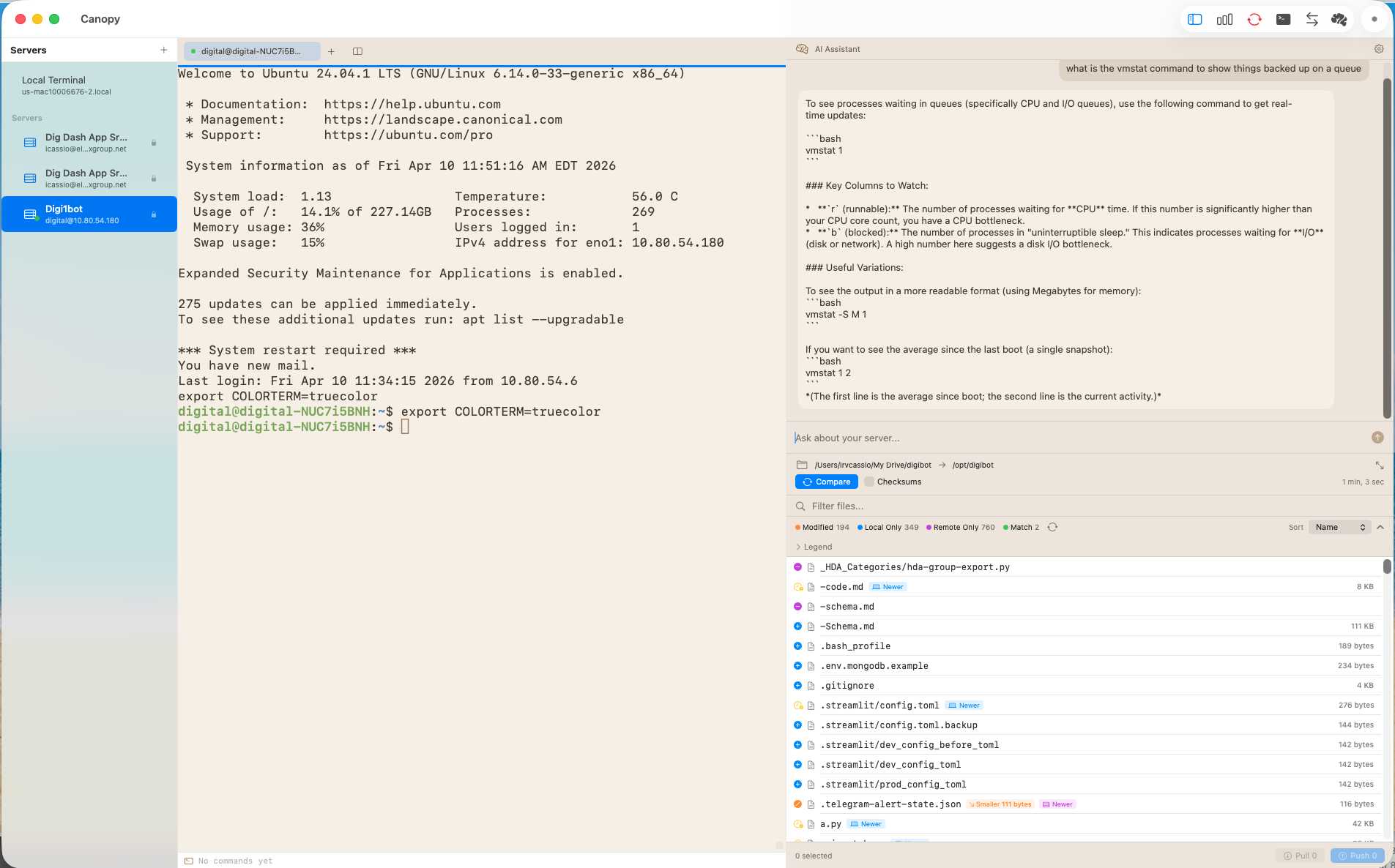The width and height of the screenshot is (1395, 868).
Task: Click the file icon of a.py
Action: [811, 824]
